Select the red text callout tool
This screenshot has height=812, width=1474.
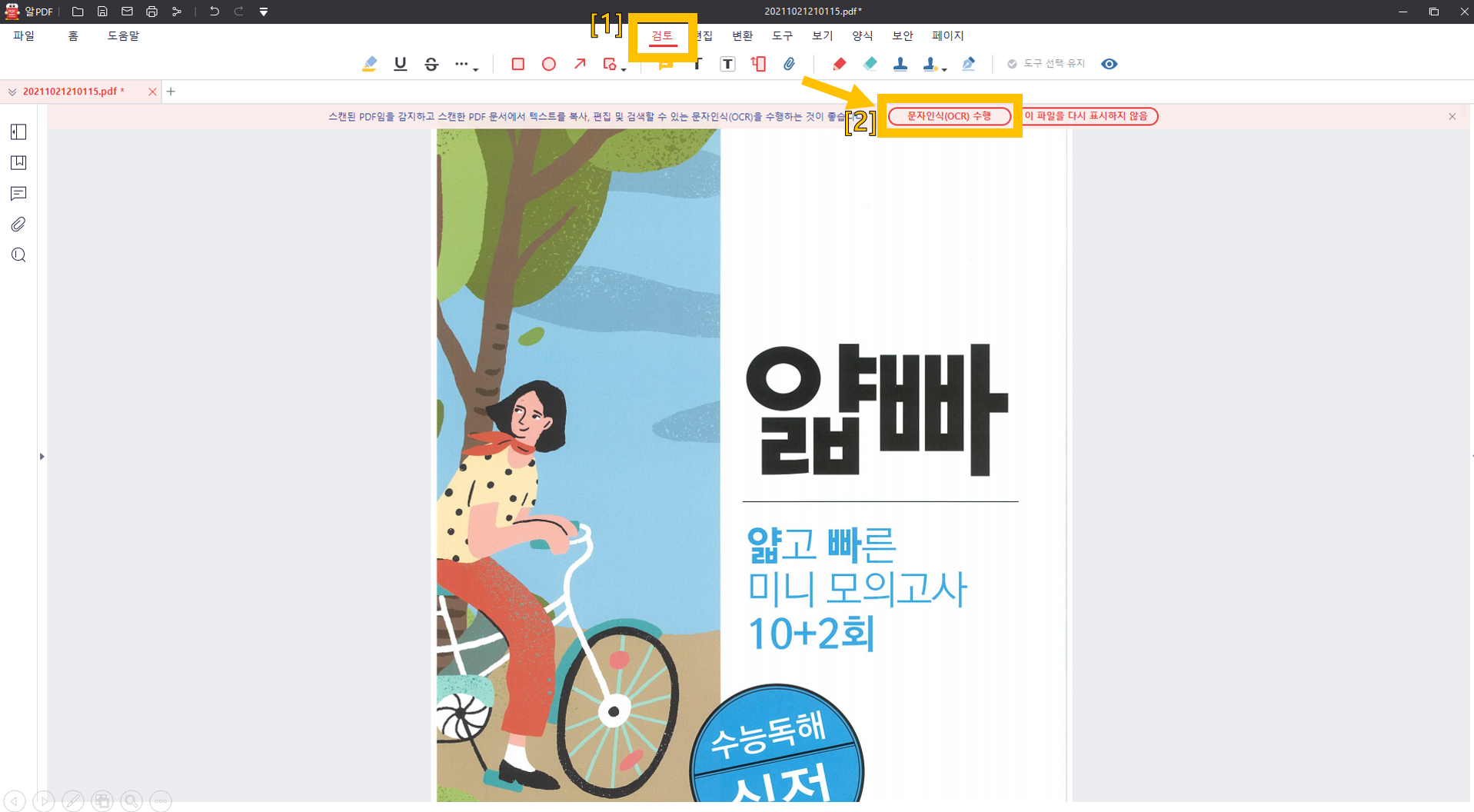tap(758, 64)
